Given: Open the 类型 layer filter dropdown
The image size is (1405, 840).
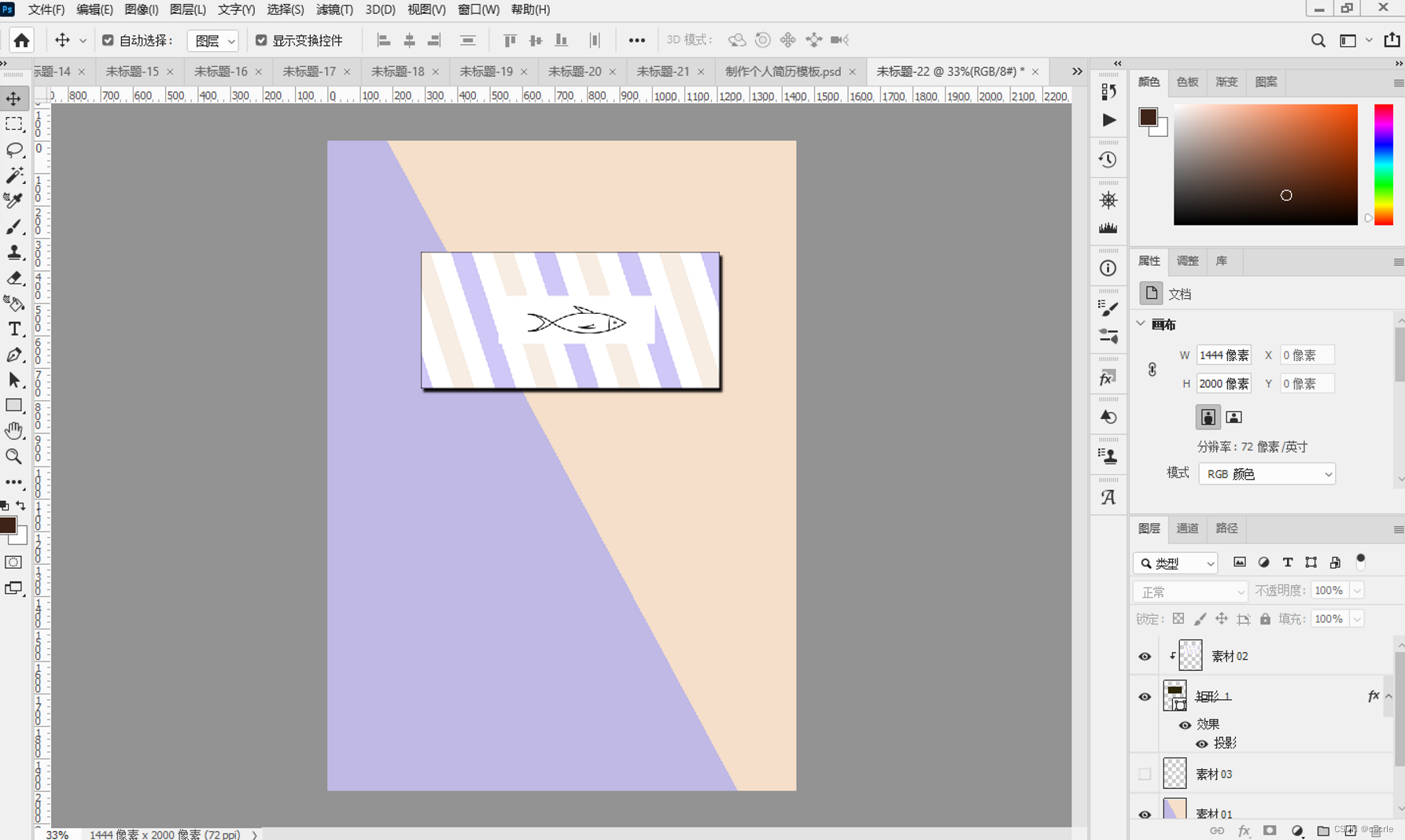Looking at the screenshot, I should pyautogui.click(x=1176, y=563).
